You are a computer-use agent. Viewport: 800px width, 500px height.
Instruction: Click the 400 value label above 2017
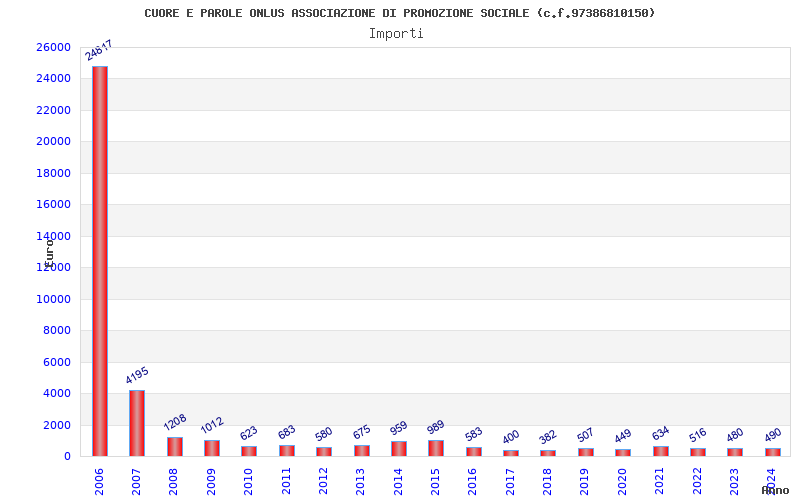tap(511, 437)
